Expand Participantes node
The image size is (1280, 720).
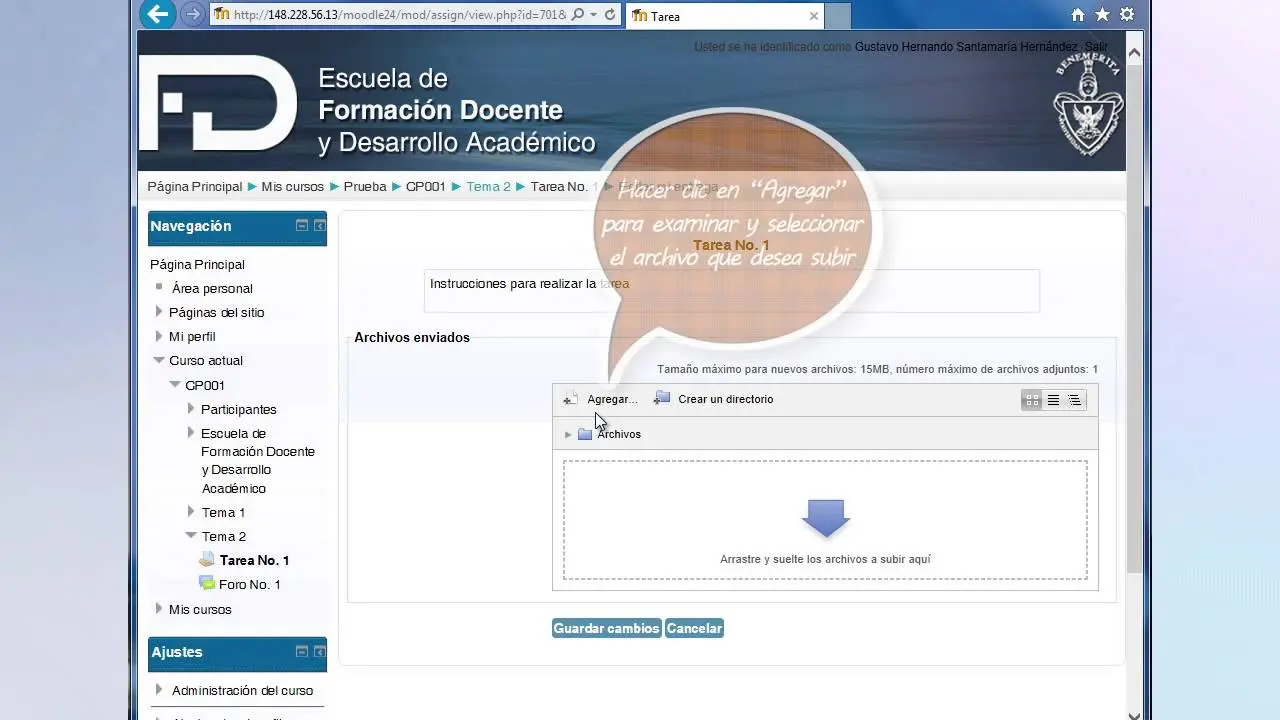pos(190,408)
